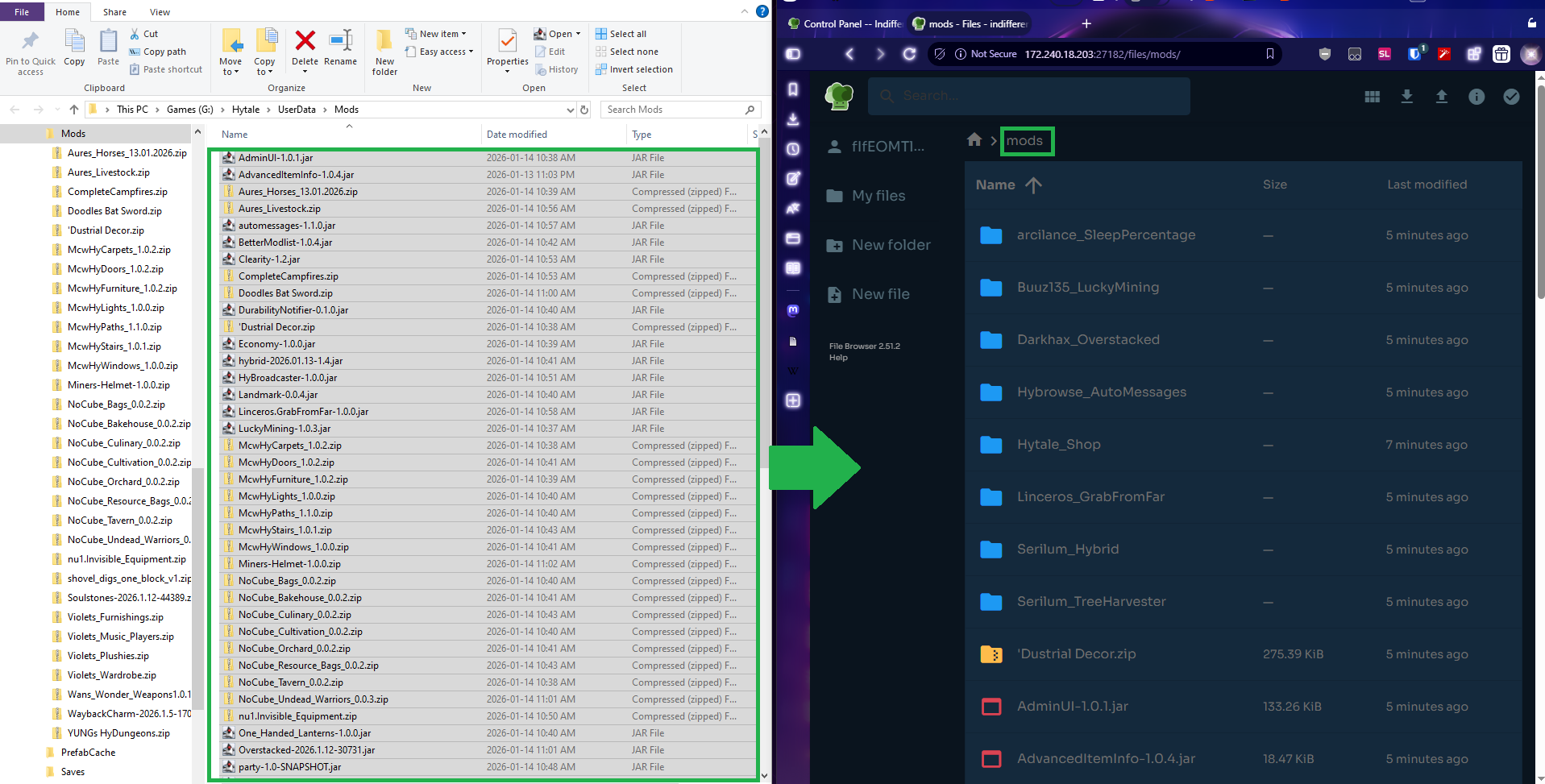Click the Rename icon in Explorer ribbon
This screenshot has width=1545, height=784.
pyautogui.click(x=340, y=48)
